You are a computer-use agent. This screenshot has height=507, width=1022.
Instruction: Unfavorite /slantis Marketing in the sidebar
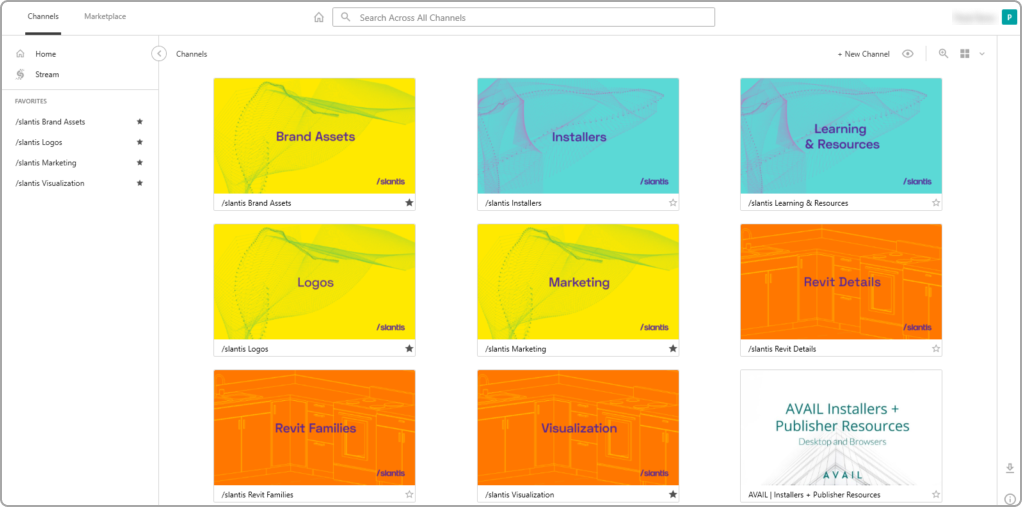pyautogui.click(x=139, y=163)
